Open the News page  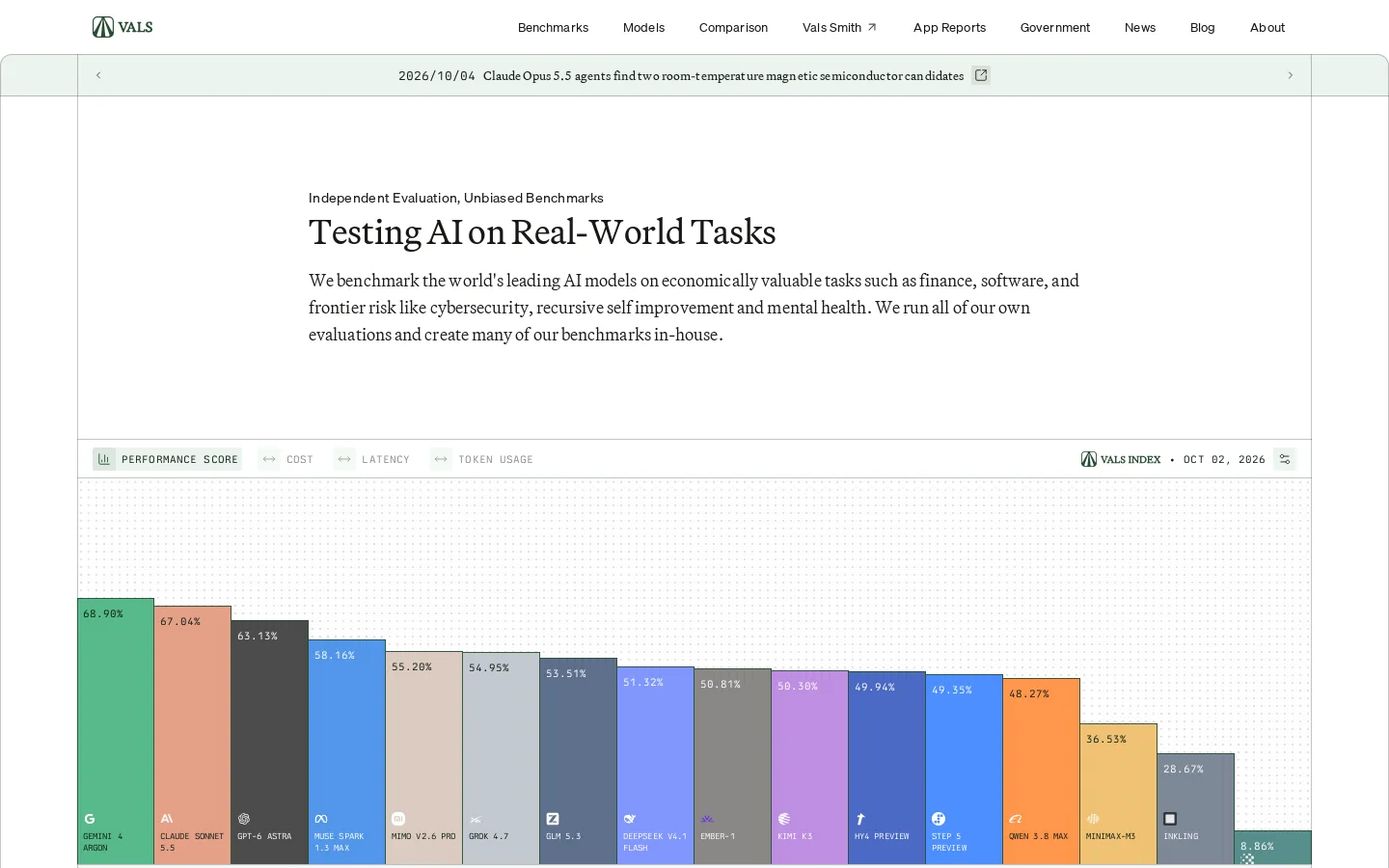tap(1140, 27)
